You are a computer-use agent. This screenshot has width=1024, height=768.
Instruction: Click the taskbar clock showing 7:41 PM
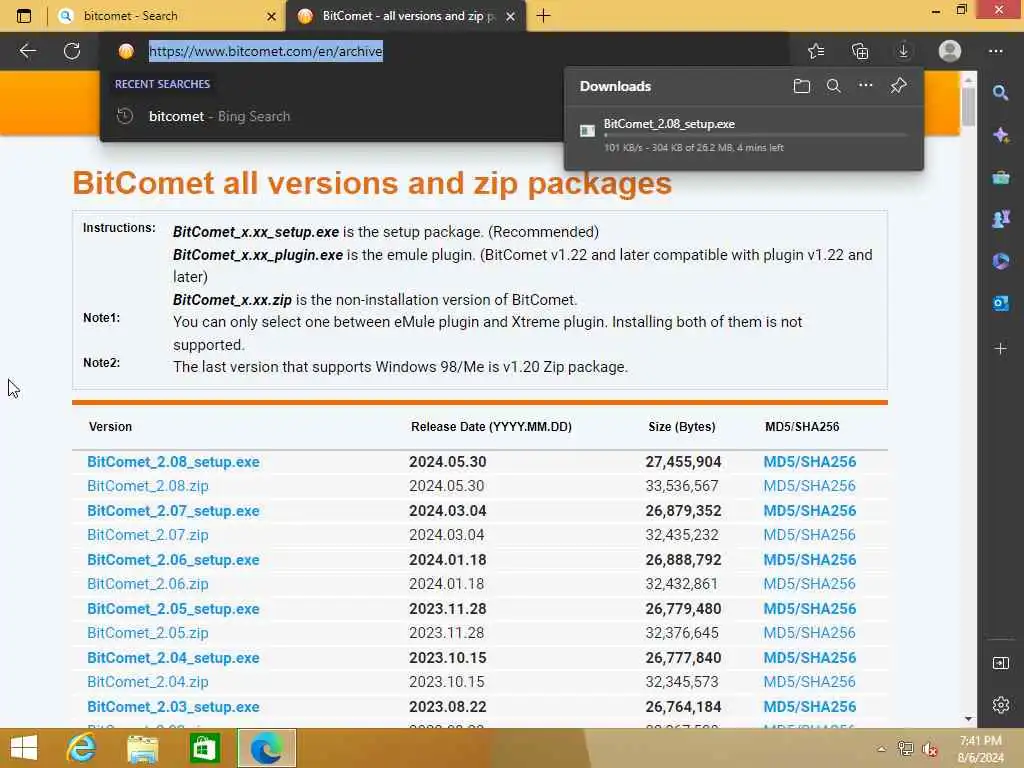point(980,749)
